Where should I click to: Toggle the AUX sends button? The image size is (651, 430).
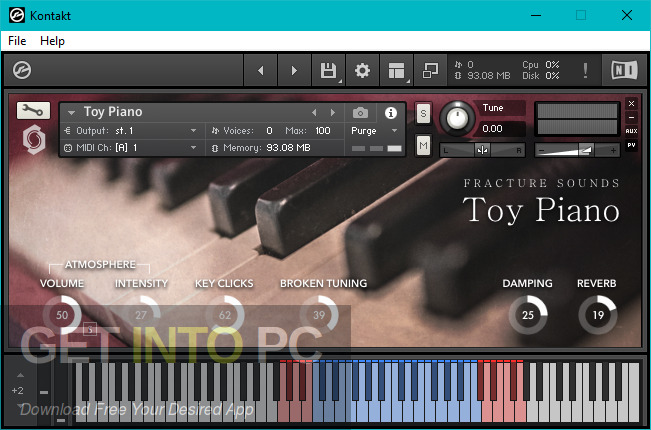coord(631,131)
